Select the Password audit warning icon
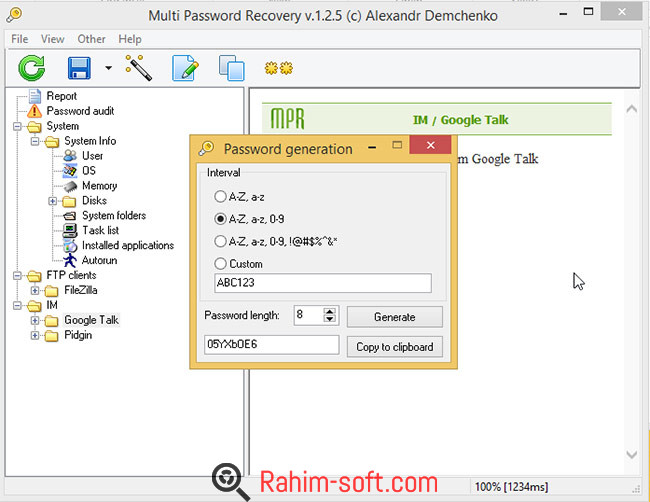The image size is (650, 502). click(35, 111)
